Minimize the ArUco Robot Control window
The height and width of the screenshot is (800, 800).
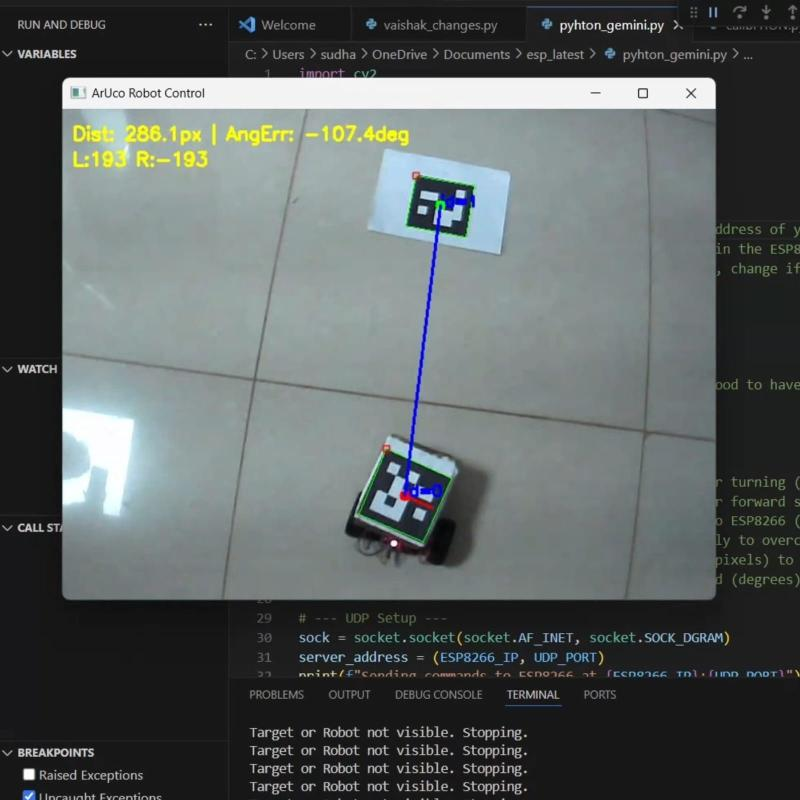(x=595, y=93)
